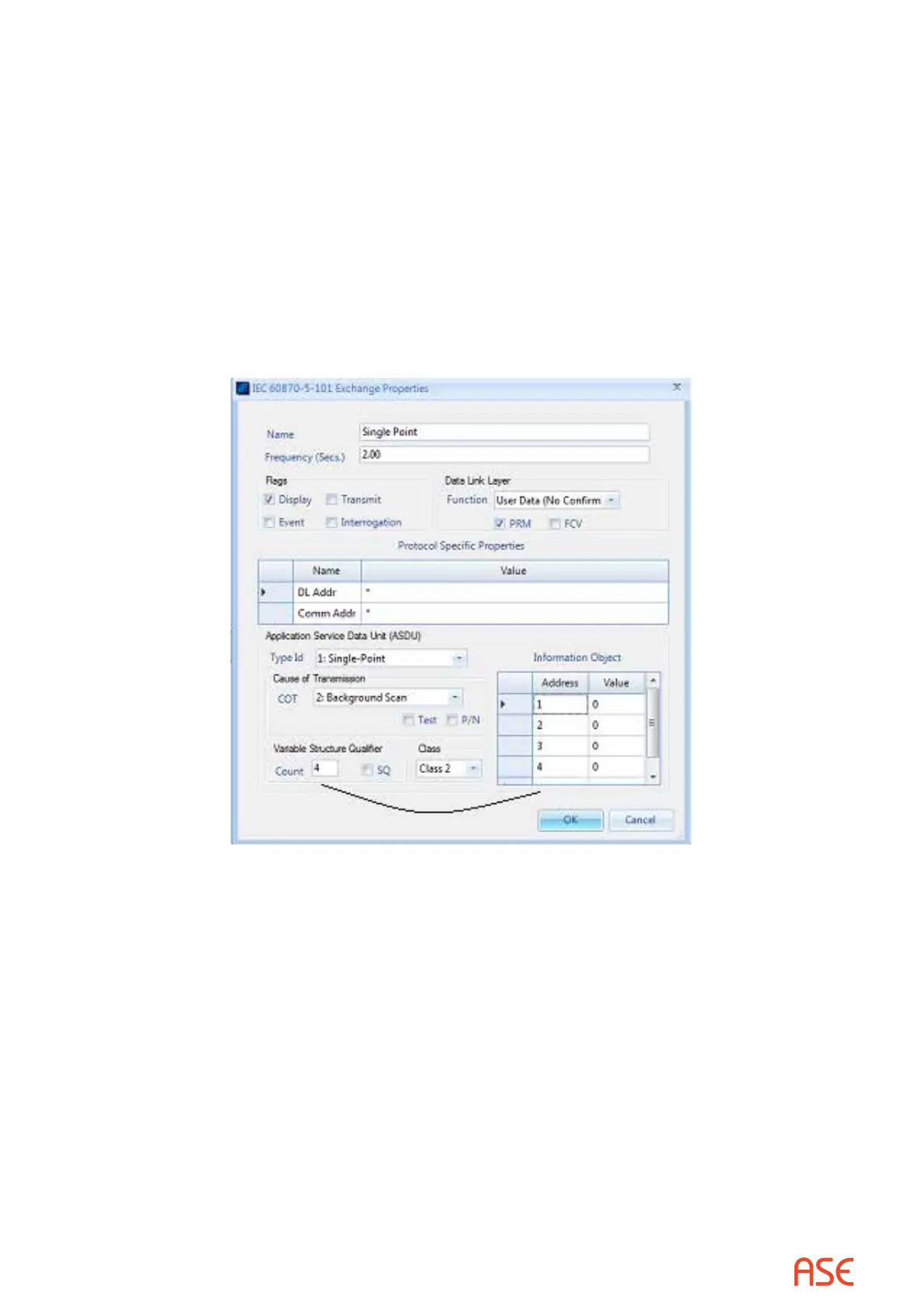The image size is (924, 1307).
Task: Uncheck the PRM checkbox
Action: (500, 524)
